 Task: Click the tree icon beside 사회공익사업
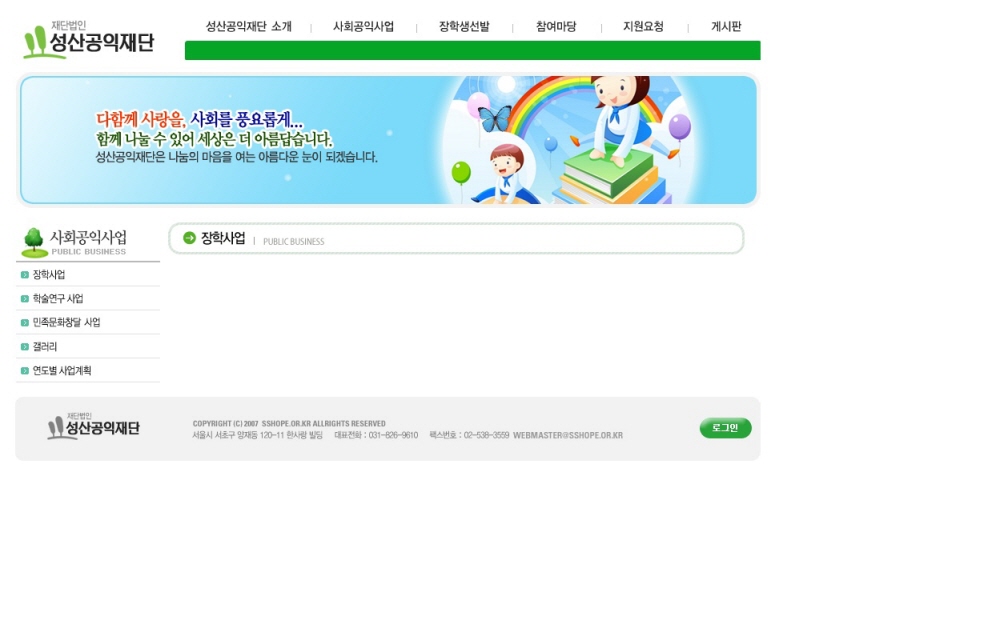coord(34,242)
